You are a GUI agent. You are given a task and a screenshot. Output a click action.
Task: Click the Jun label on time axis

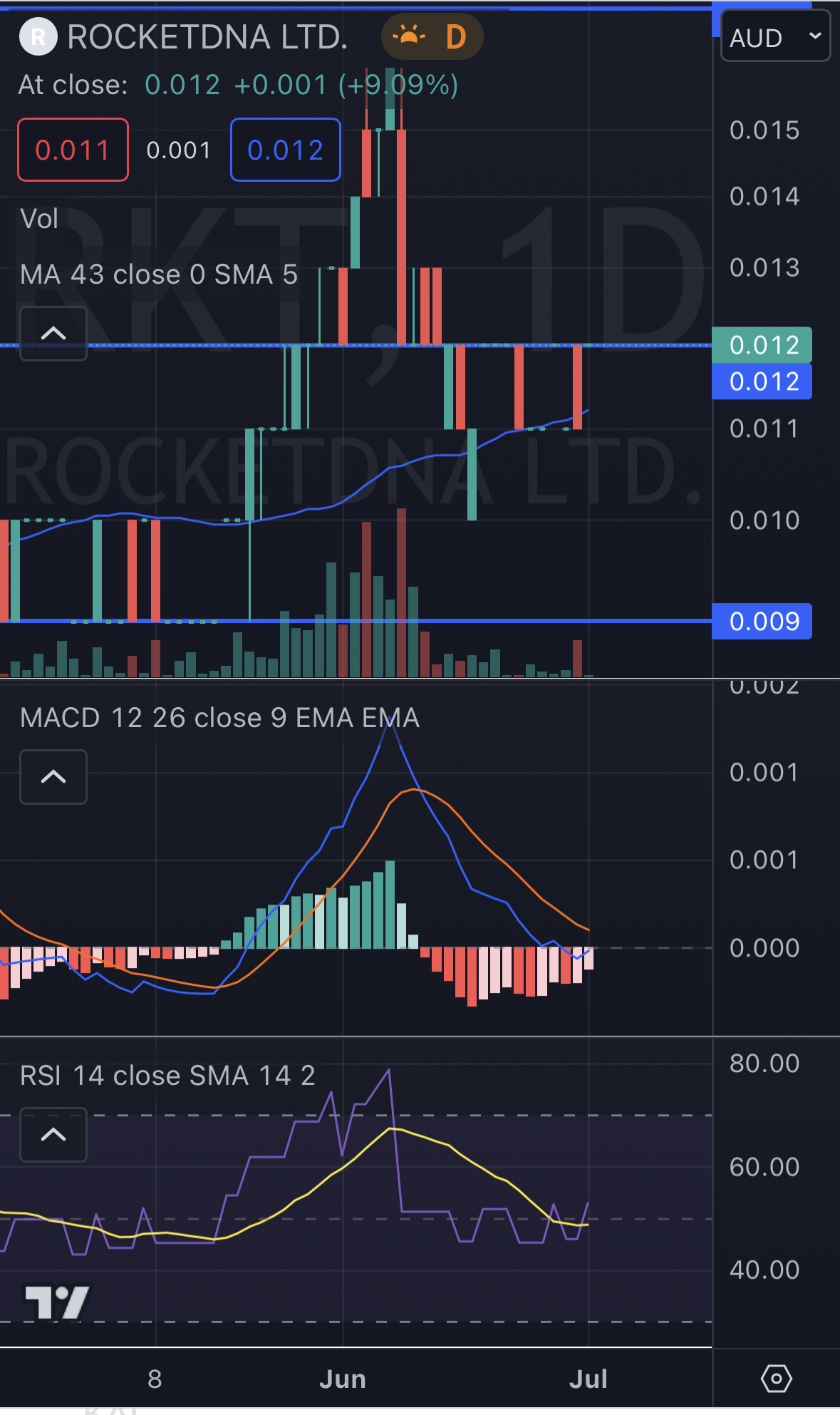click(343, 1379)
